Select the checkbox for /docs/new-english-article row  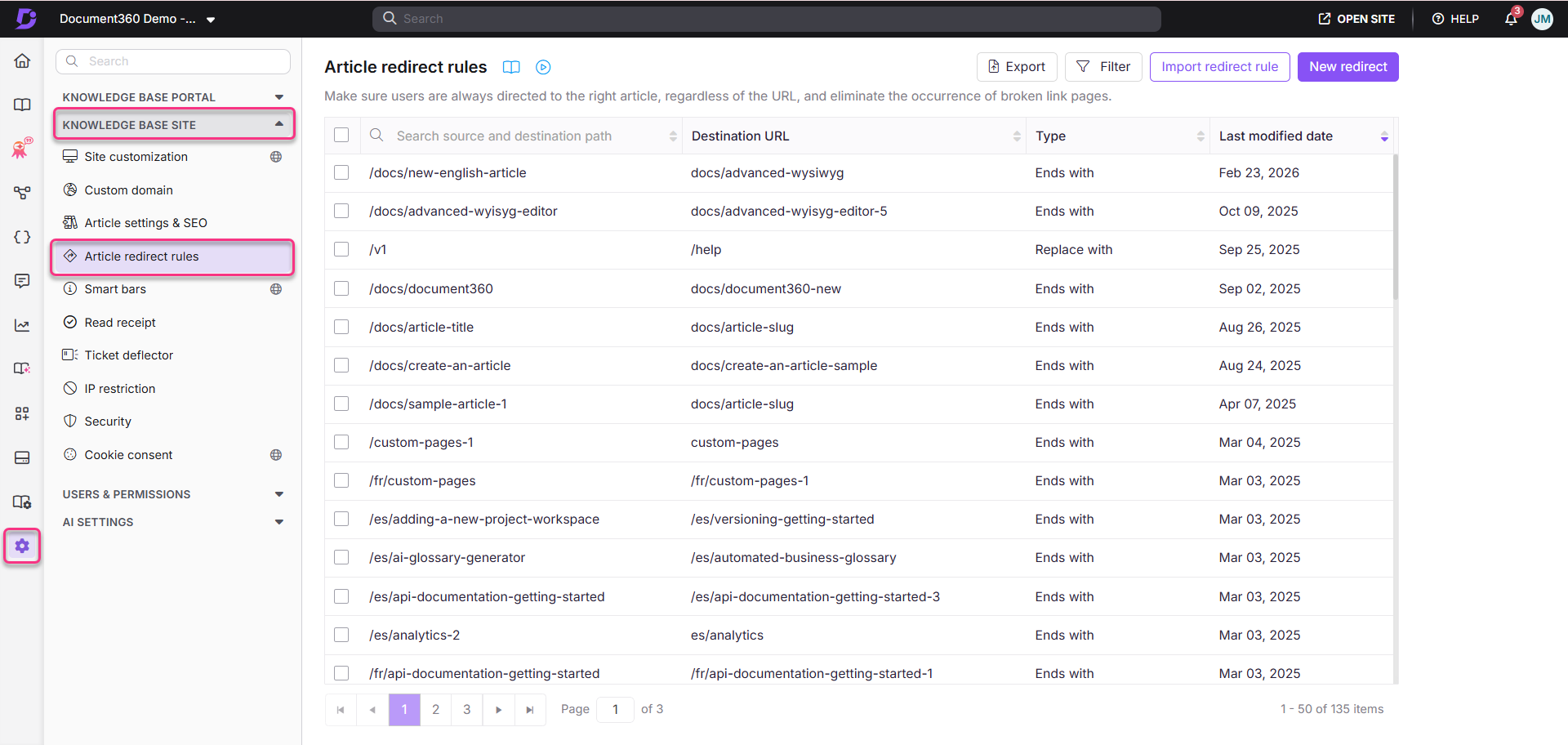click(341, 172)
